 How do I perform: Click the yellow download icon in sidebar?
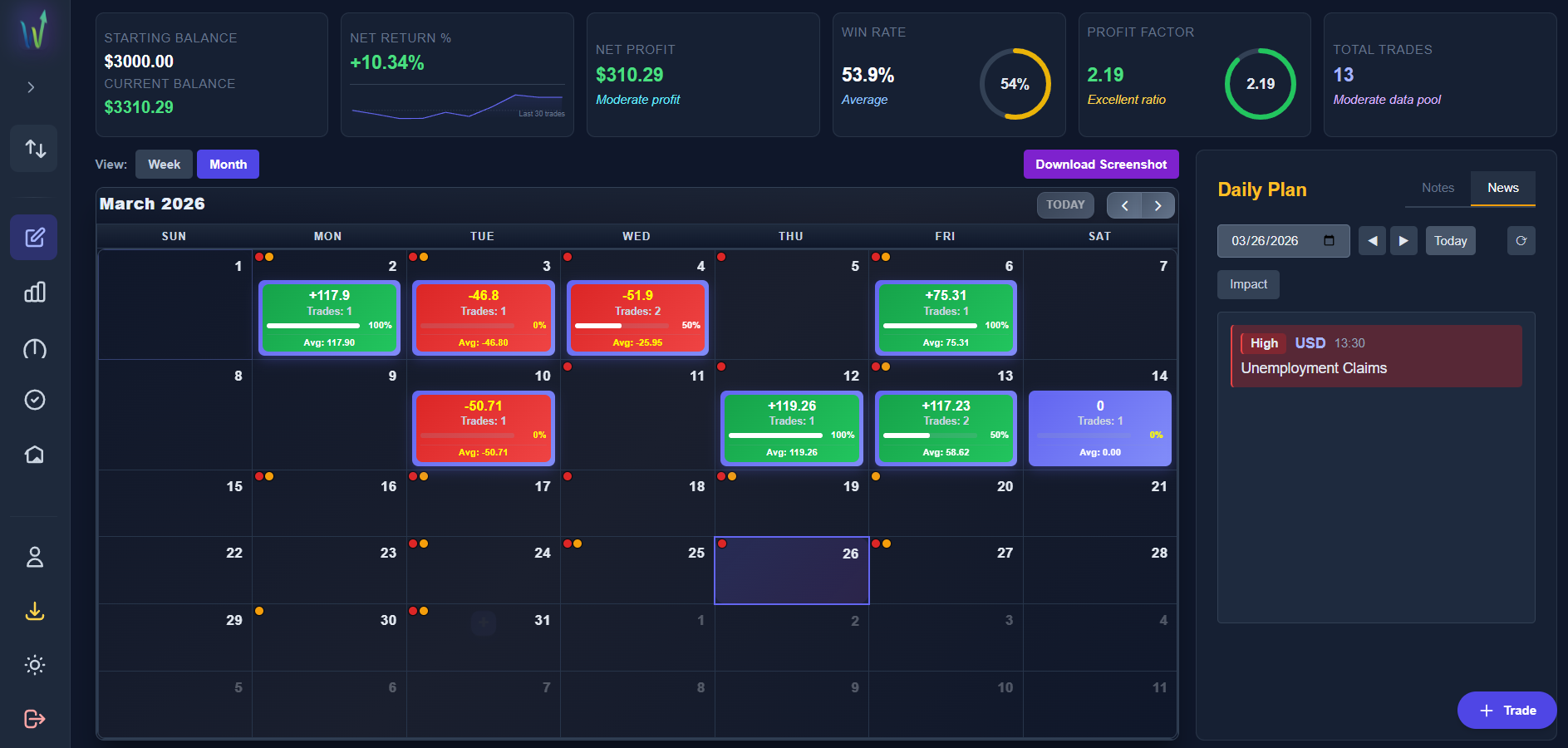(34, 612)
